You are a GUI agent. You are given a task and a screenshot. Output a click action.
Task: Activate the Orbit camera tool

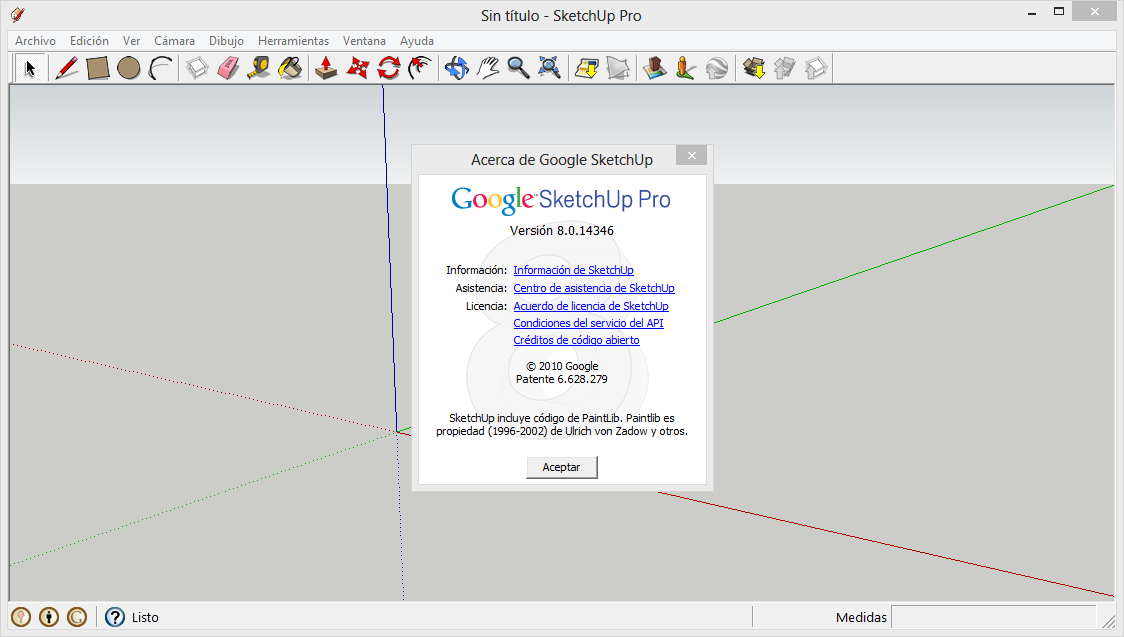click(457, 68)
